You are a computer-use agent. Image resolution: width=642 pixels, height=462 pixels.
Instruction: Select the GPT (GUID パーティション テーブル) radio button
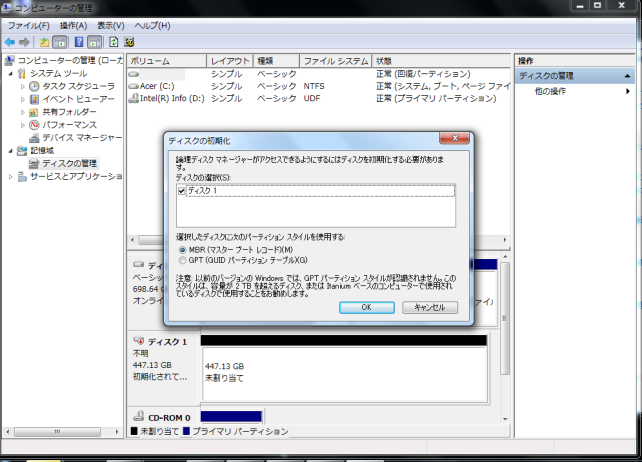click(182, 260)
